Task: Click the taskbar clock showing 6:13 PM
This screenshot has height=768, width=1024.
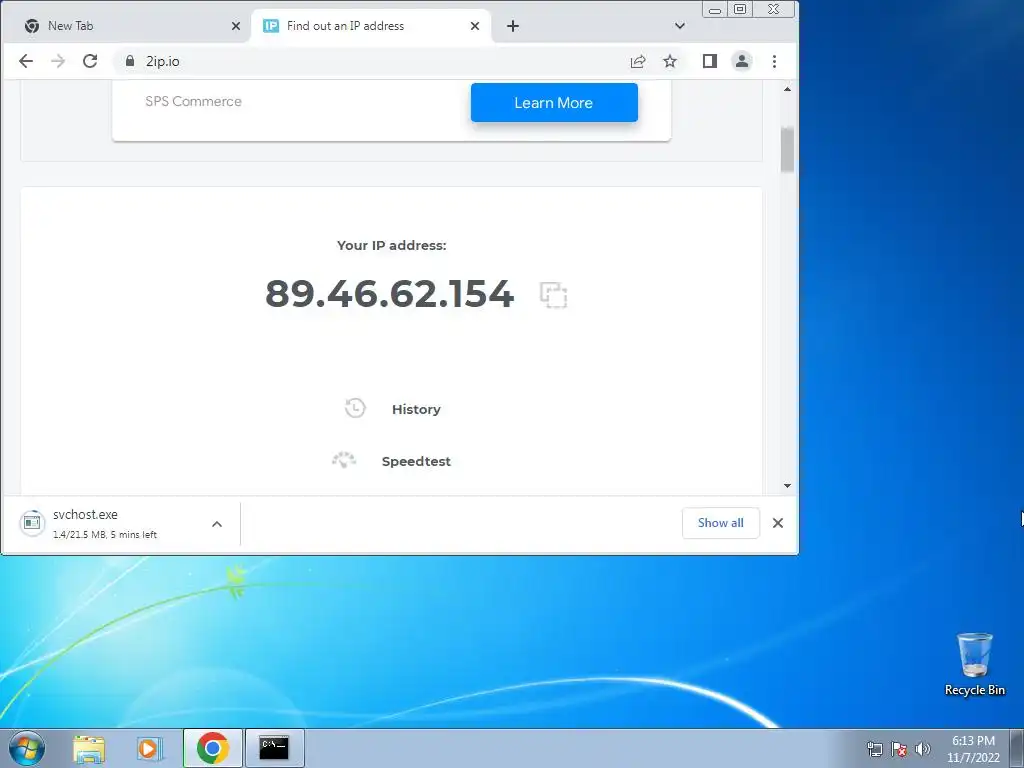Action: (x=973, y=749)
